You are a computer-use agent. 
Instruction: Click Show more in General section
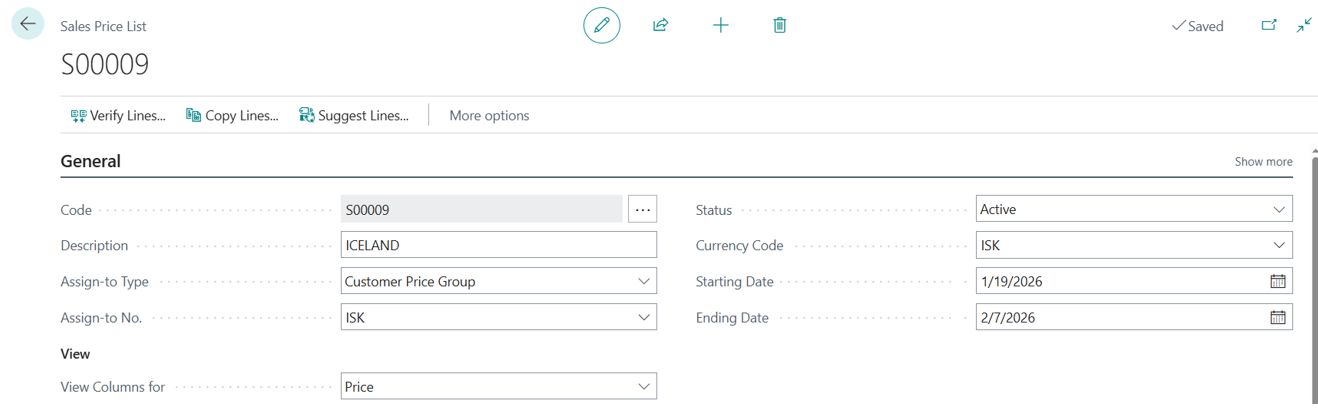click(1263, 162)
